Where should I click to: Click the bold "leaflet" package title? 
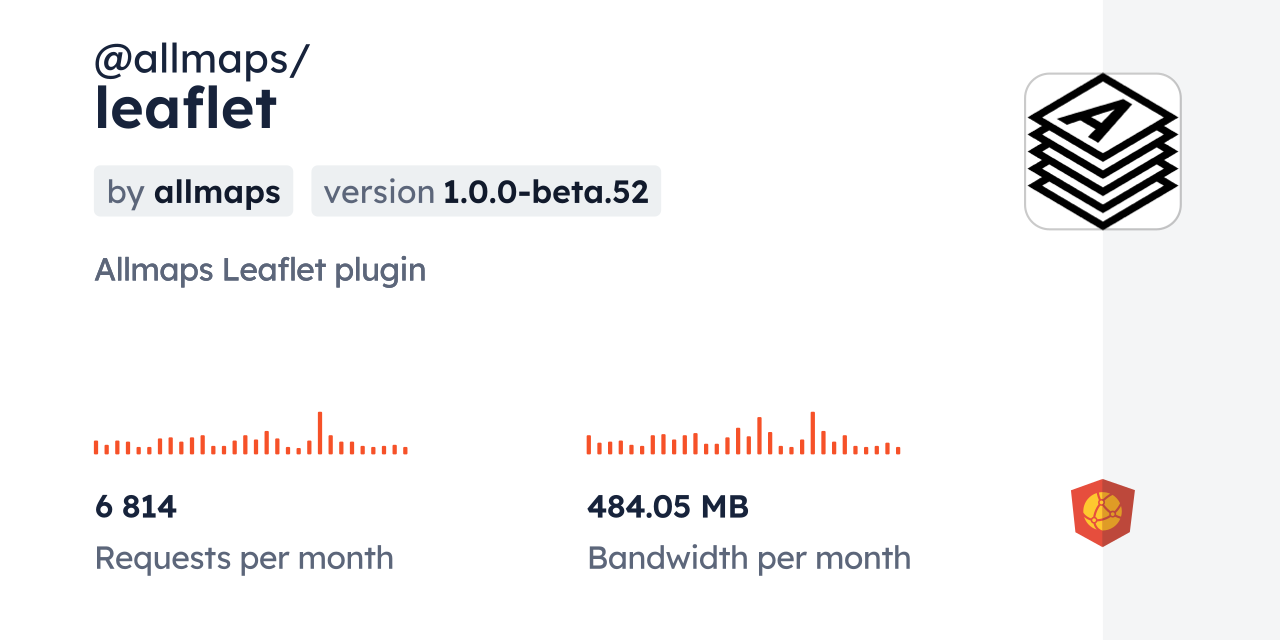coord(185,109)
